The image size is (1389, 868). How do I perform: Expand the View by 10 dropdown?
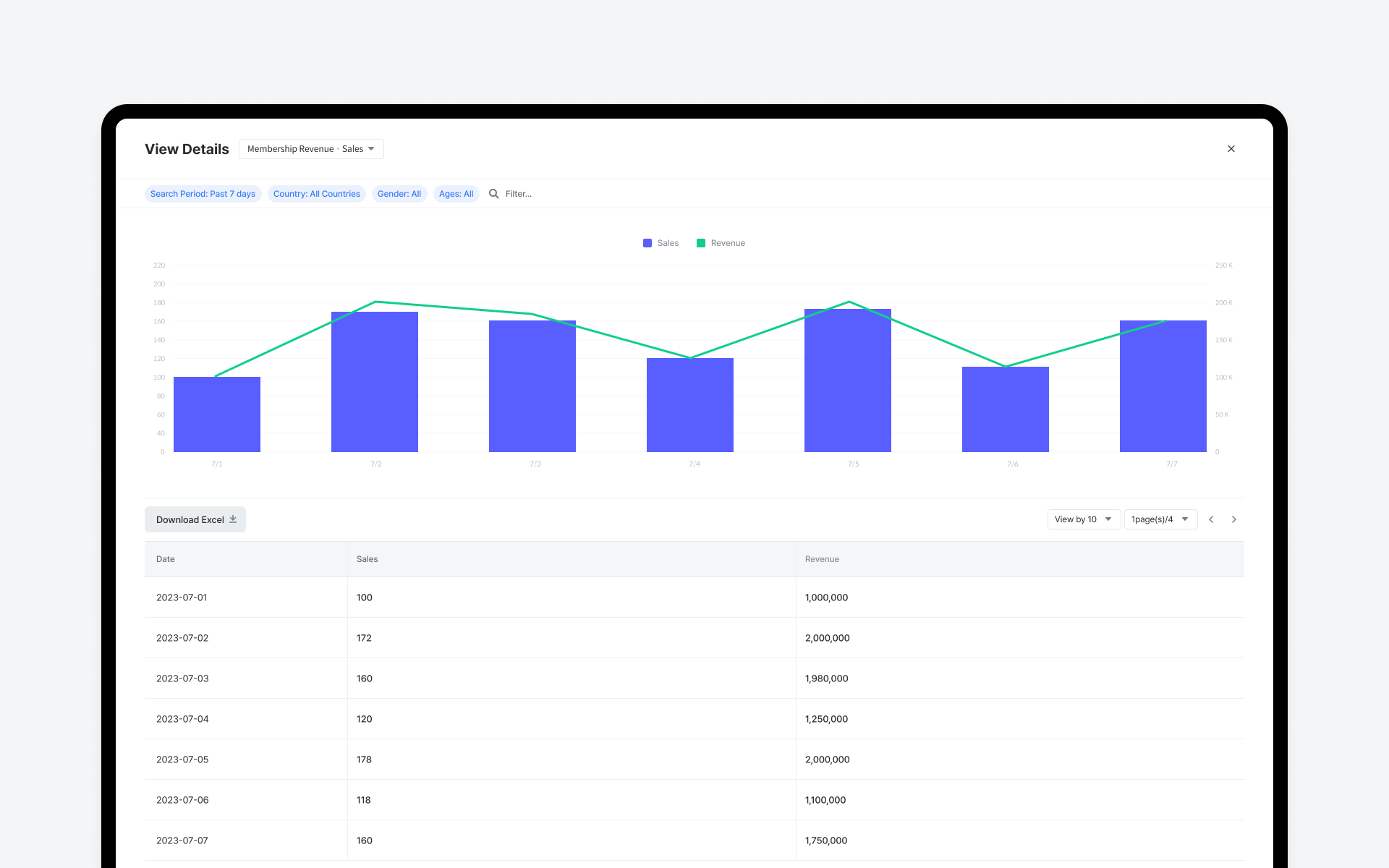coord(1084,519)
